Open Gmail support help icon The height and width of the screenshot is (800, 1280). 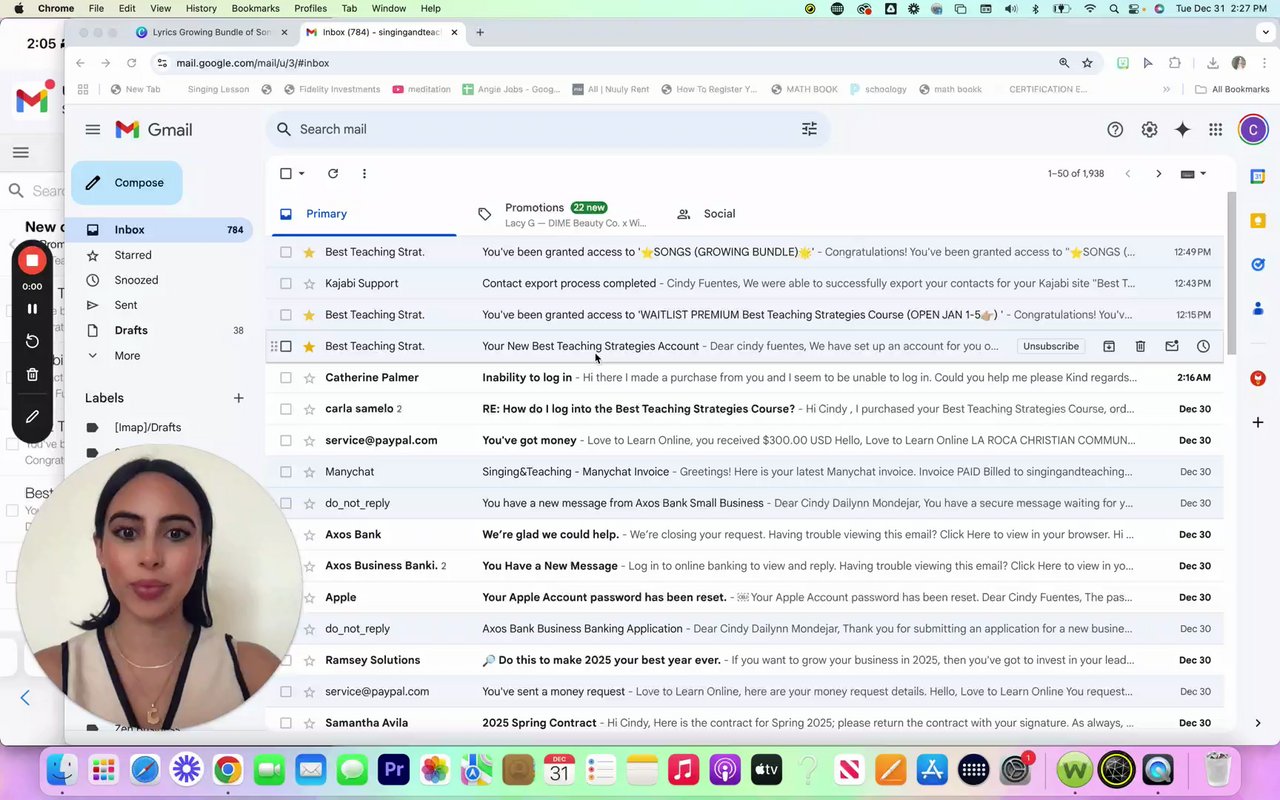1115,129
